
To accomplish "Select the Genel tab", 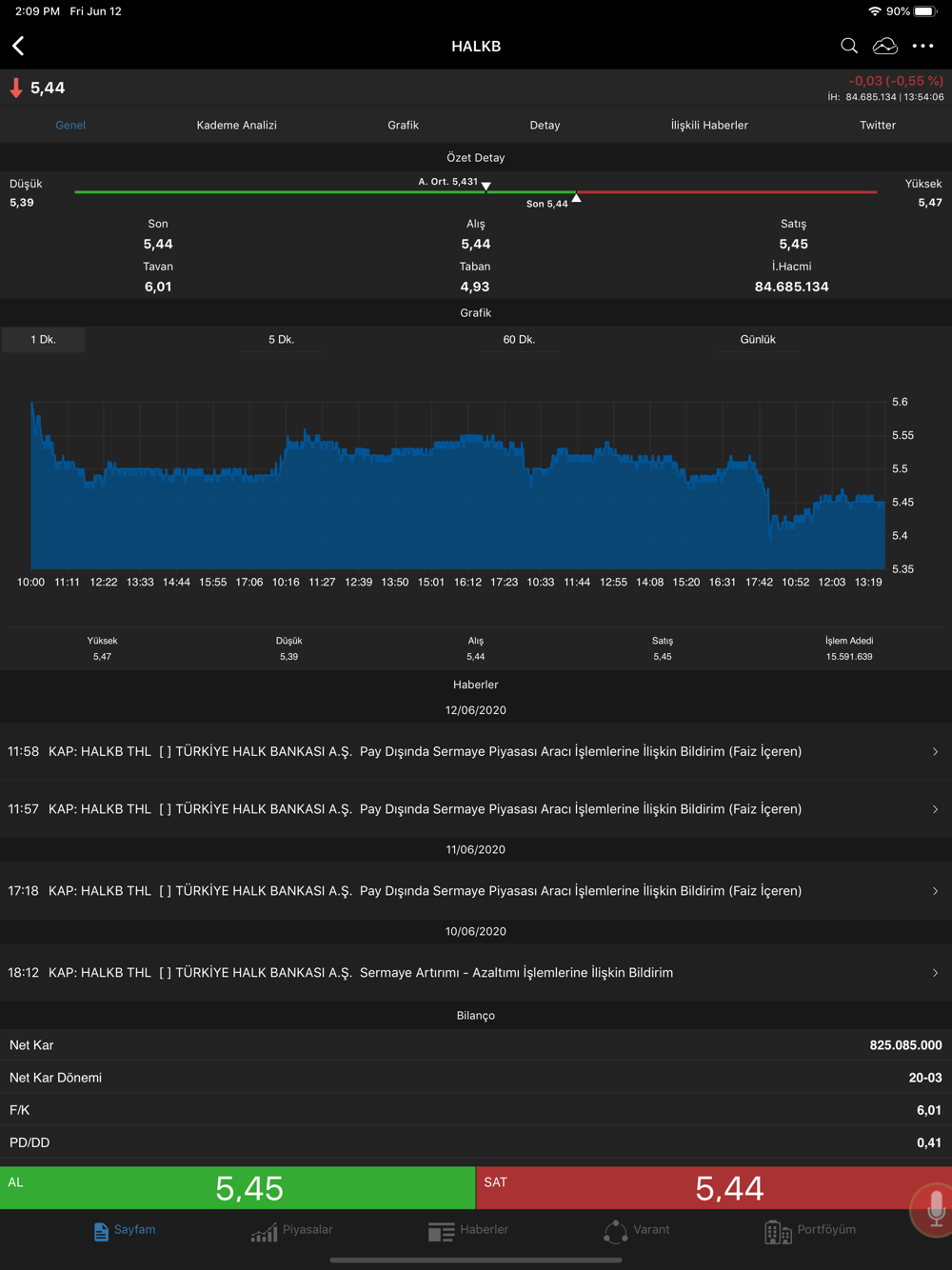I will 70,125.
